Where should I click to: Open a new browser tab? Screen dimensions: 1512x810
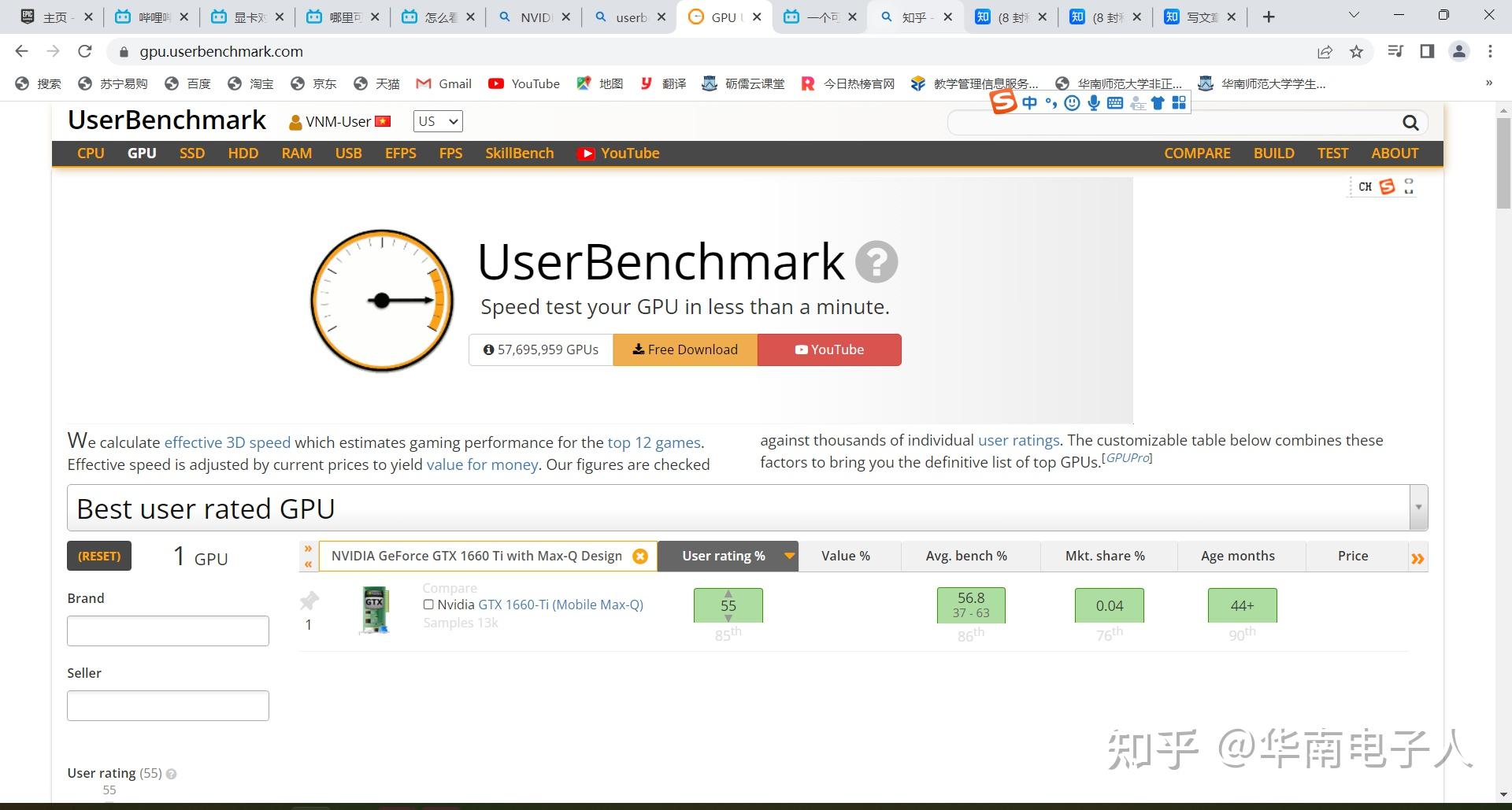1269,17
